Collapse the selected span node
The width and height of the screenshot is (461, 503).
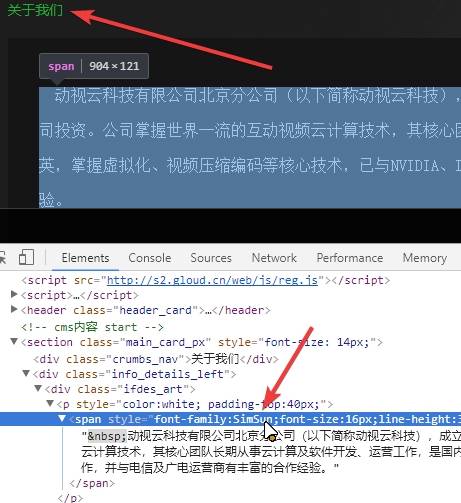click(62, 418)
